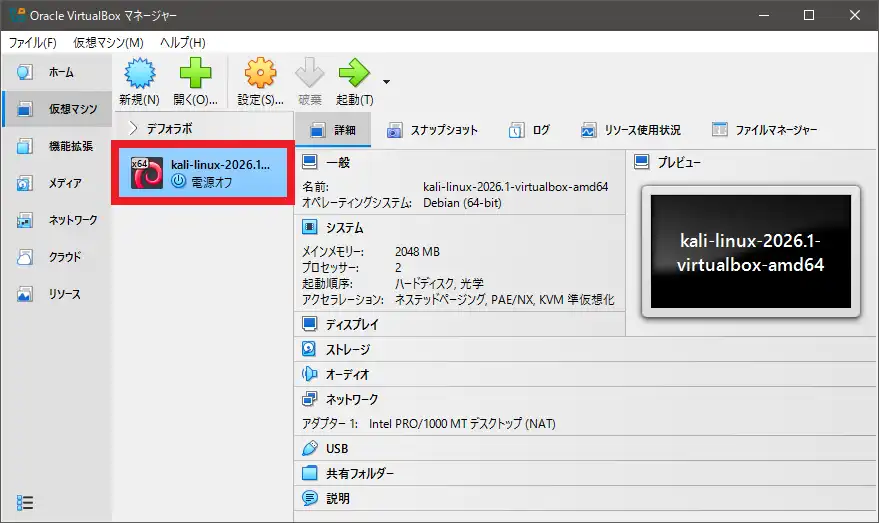Open 設定(S) settings gear icon
Viewport: 879px width, 523px height.
point(260,75)
